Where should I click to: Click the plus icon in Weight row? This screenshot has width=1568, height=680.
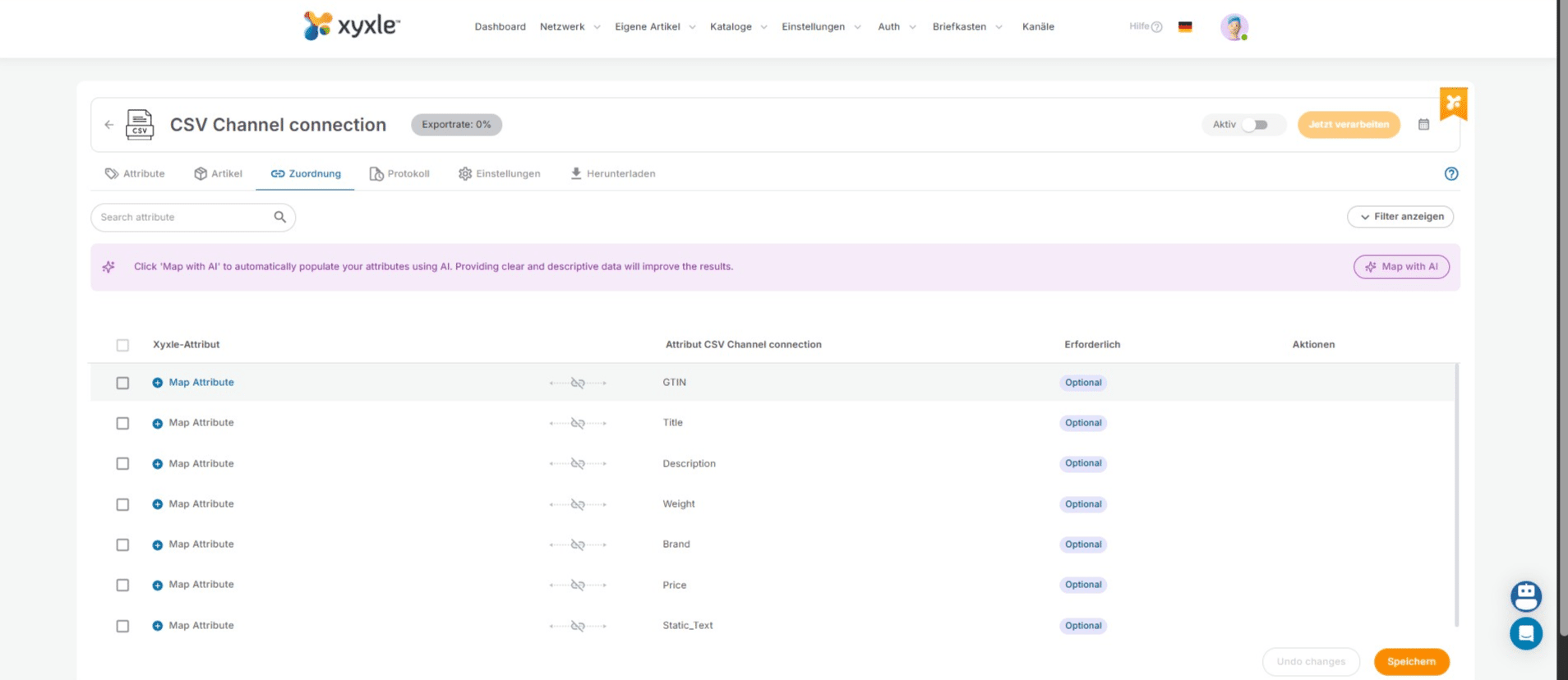[157, 504]
